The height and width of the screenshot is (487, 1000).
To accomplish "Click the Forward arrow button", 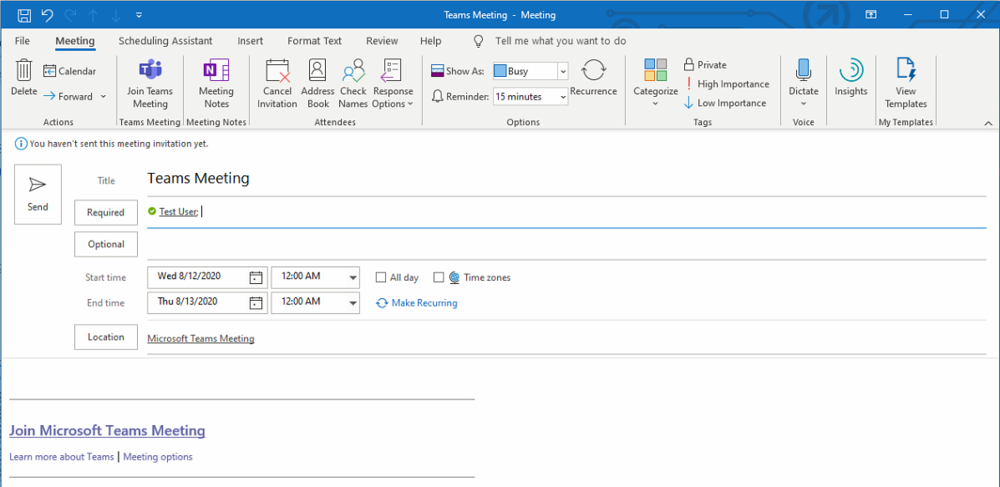I will coord(68,97).
